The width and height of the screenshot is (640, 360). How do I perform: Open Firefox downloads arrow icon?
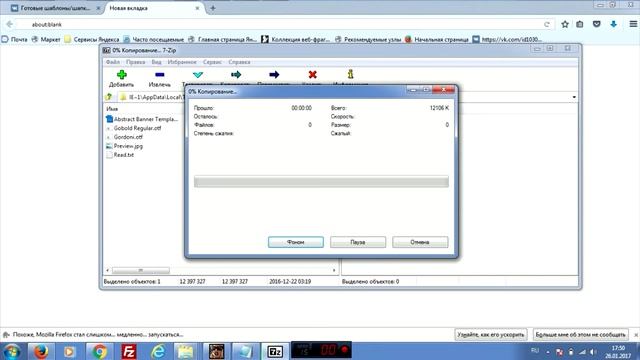pyautogui.click(x=613, y=24)
